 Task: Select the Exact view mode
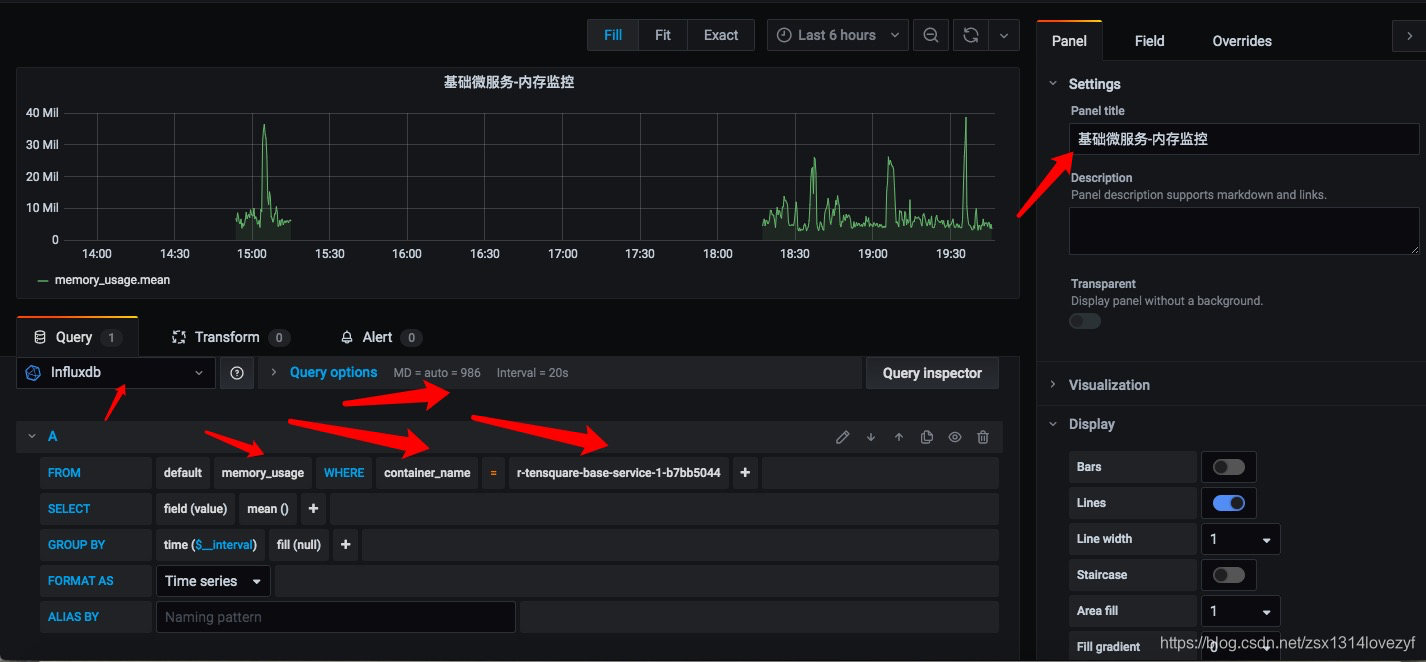721,35
